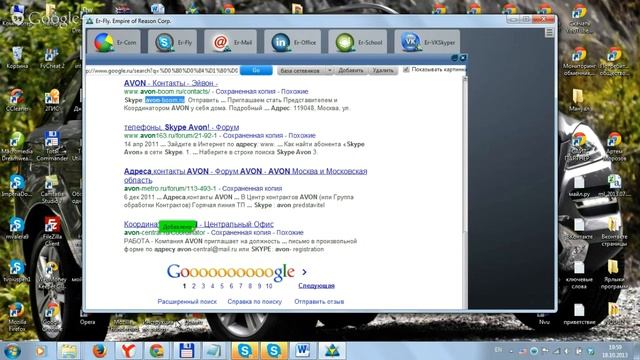
Task: Click the Добавить button
Action: (351, 71)
